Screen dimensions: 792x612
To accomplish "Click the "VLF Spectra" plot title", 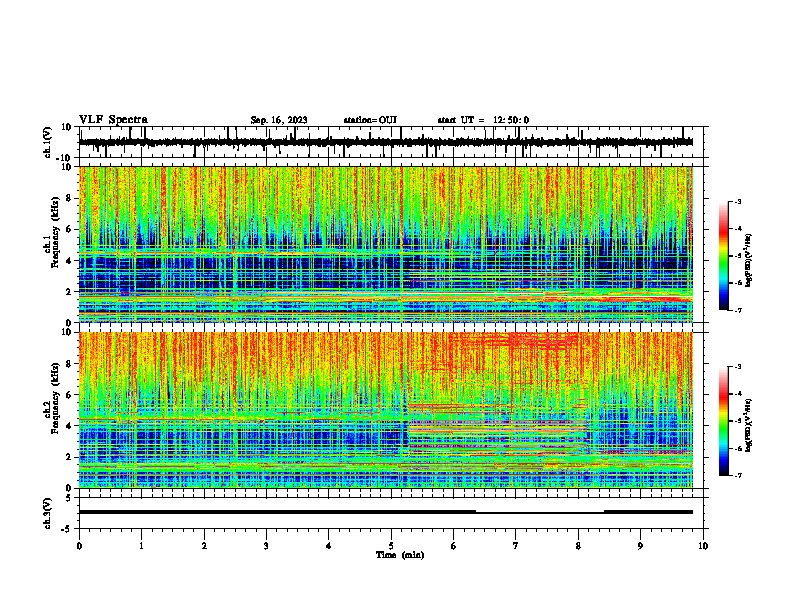I will tap(113, 120).
